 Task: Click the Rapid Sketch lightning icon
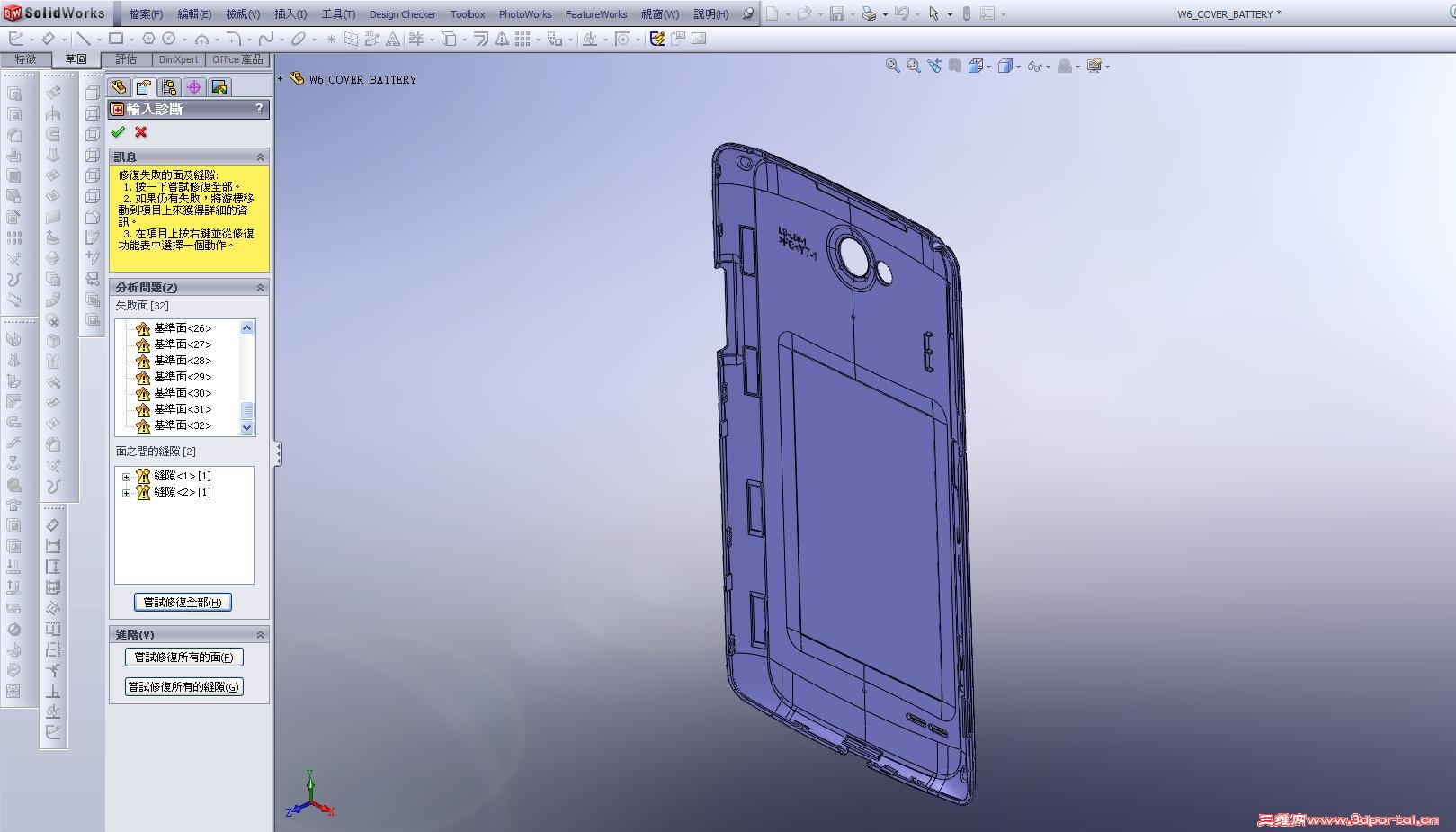tap(657, 39)
